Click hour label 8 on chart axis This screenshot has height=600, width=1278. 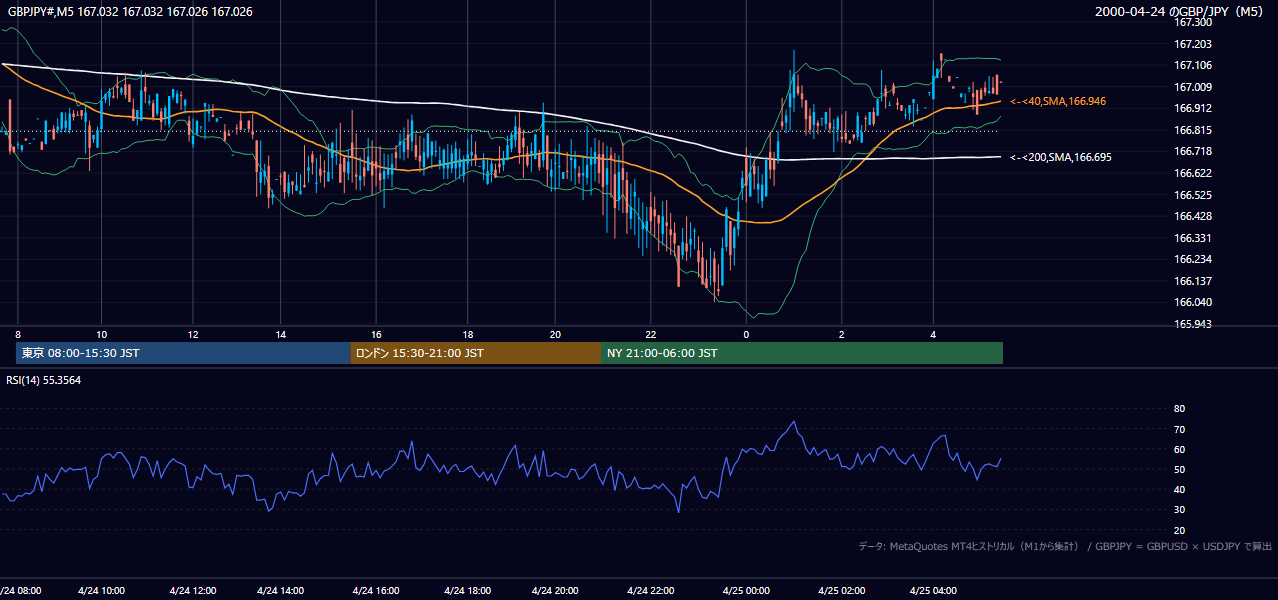(17, 334)
